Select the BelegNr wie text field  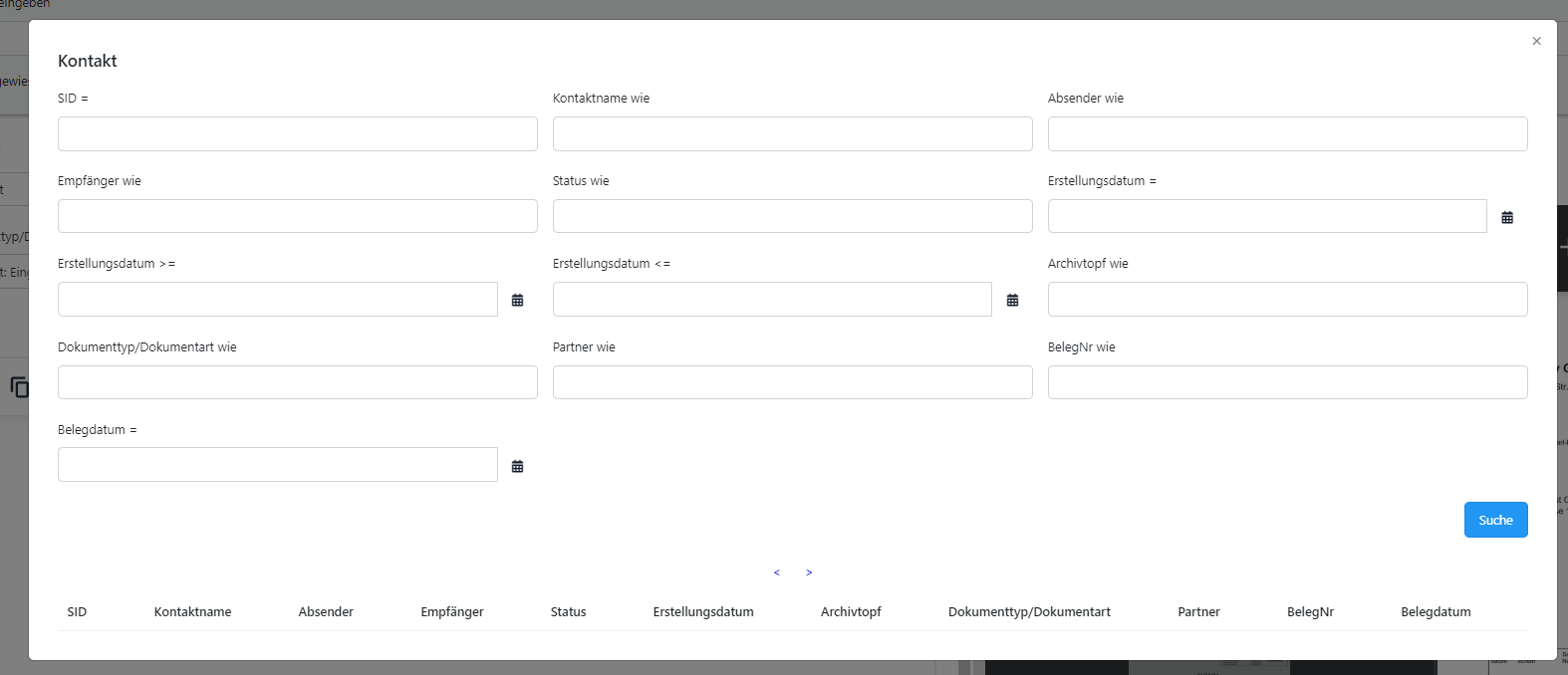point(1287,382)
